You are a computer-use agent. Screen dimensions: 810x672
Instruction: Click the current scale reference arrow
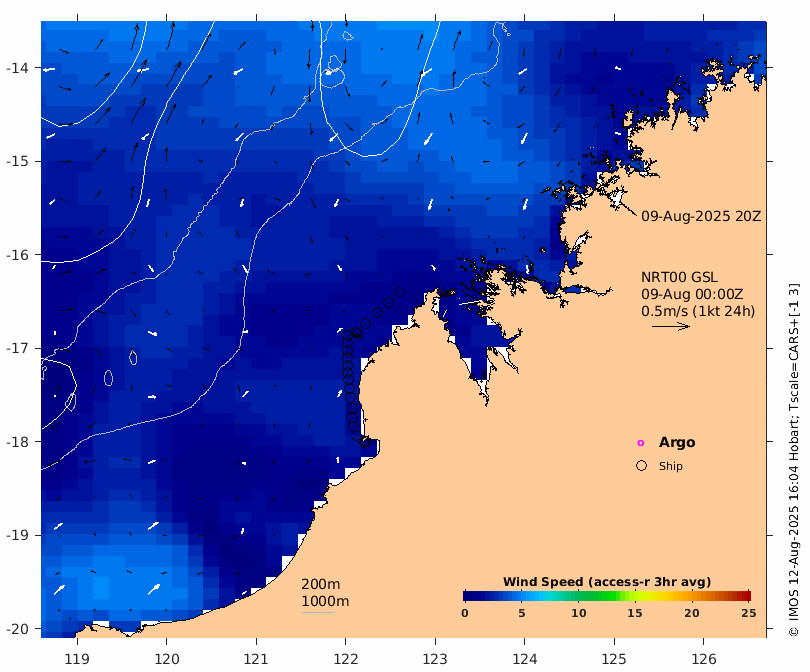point(671,326)
